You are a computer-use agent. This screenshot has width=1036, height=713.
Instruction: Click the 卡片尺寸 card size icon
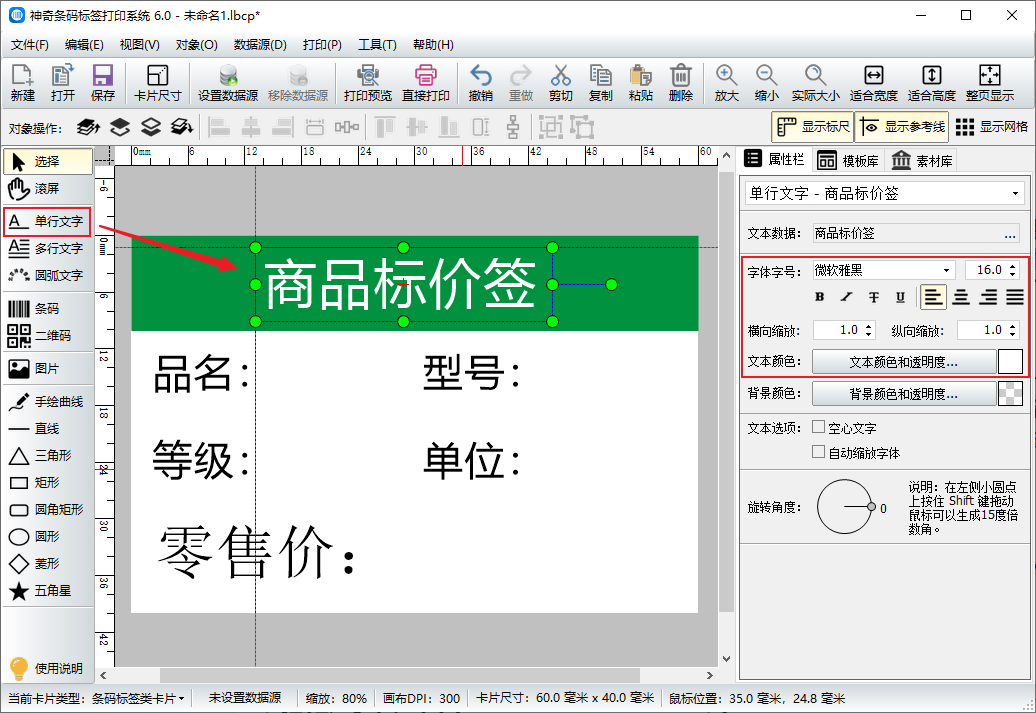157,83
